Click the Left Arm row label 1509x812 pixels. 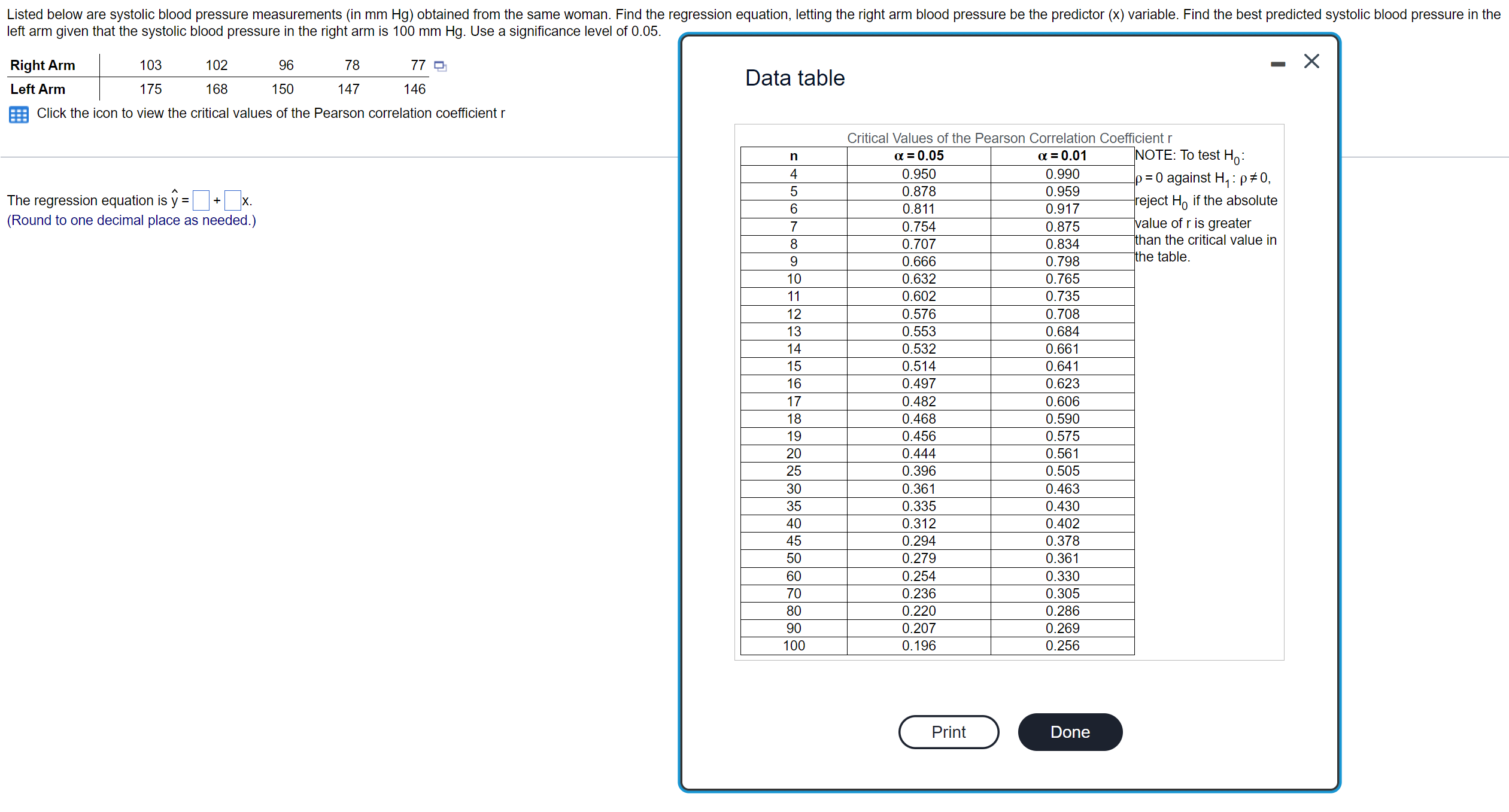pyautogui.click(x=38, y=89)
